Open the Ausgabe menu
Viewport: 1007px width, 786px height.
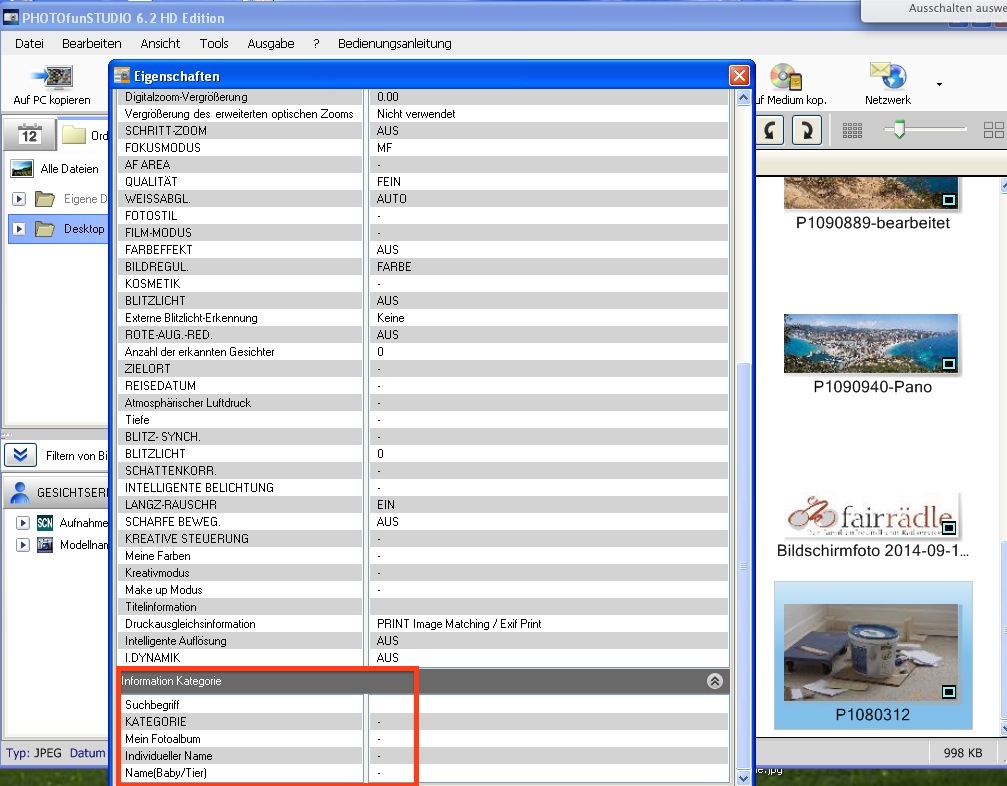(270, 44)
